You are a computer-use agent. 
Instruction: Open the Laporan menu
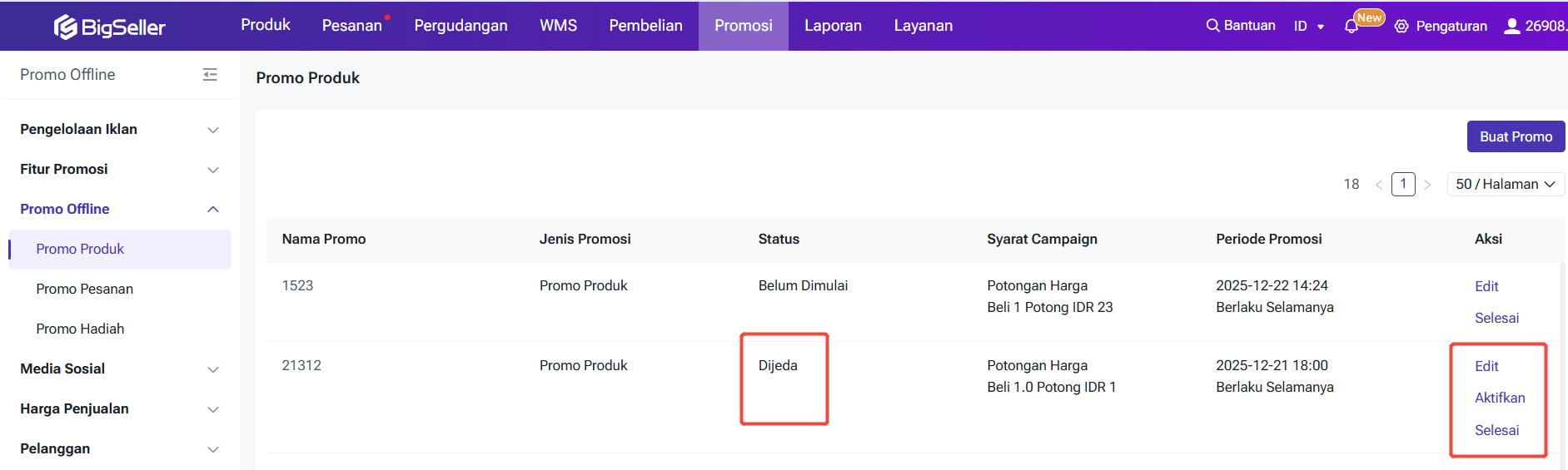(833, 26)
